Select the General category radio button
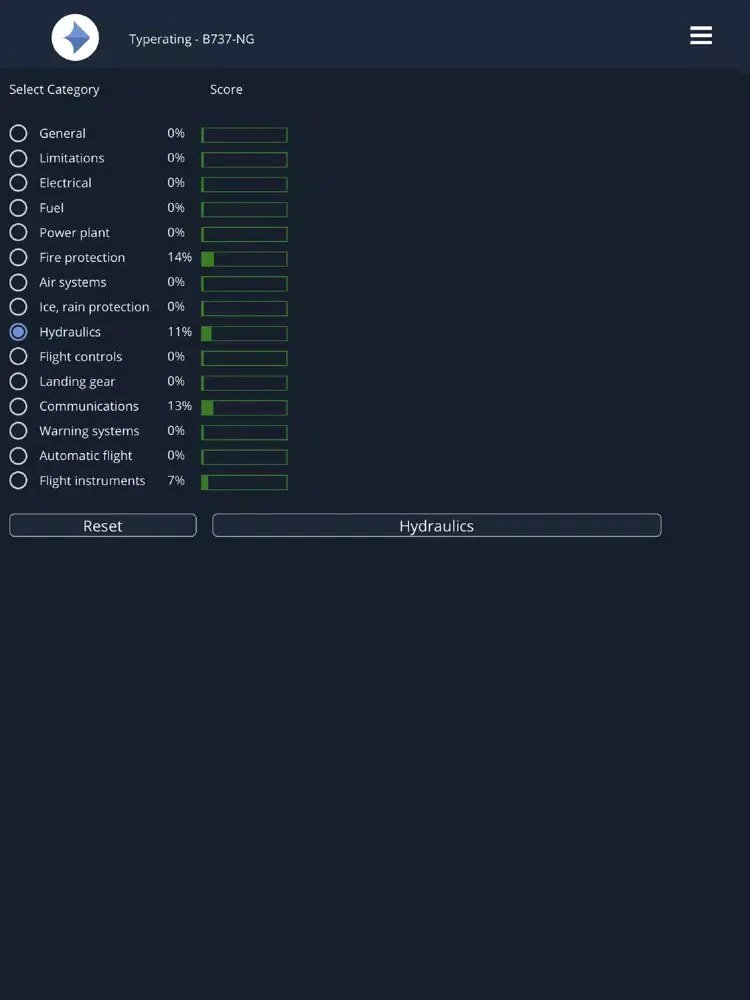Screen dimensions: 750x1000 click(18, 133)
